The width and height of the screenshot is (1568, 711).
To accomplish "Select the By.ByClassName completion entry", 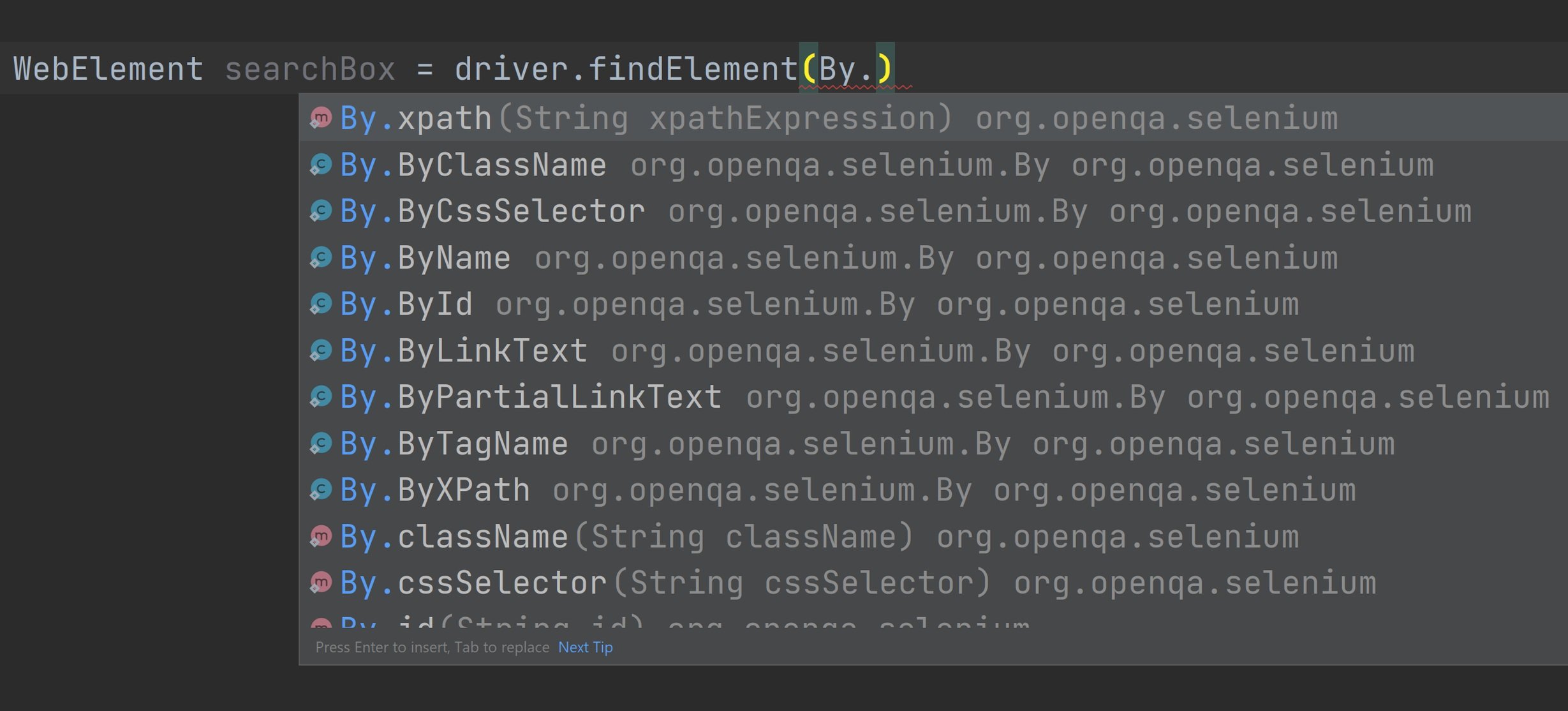I will [472, 164].
